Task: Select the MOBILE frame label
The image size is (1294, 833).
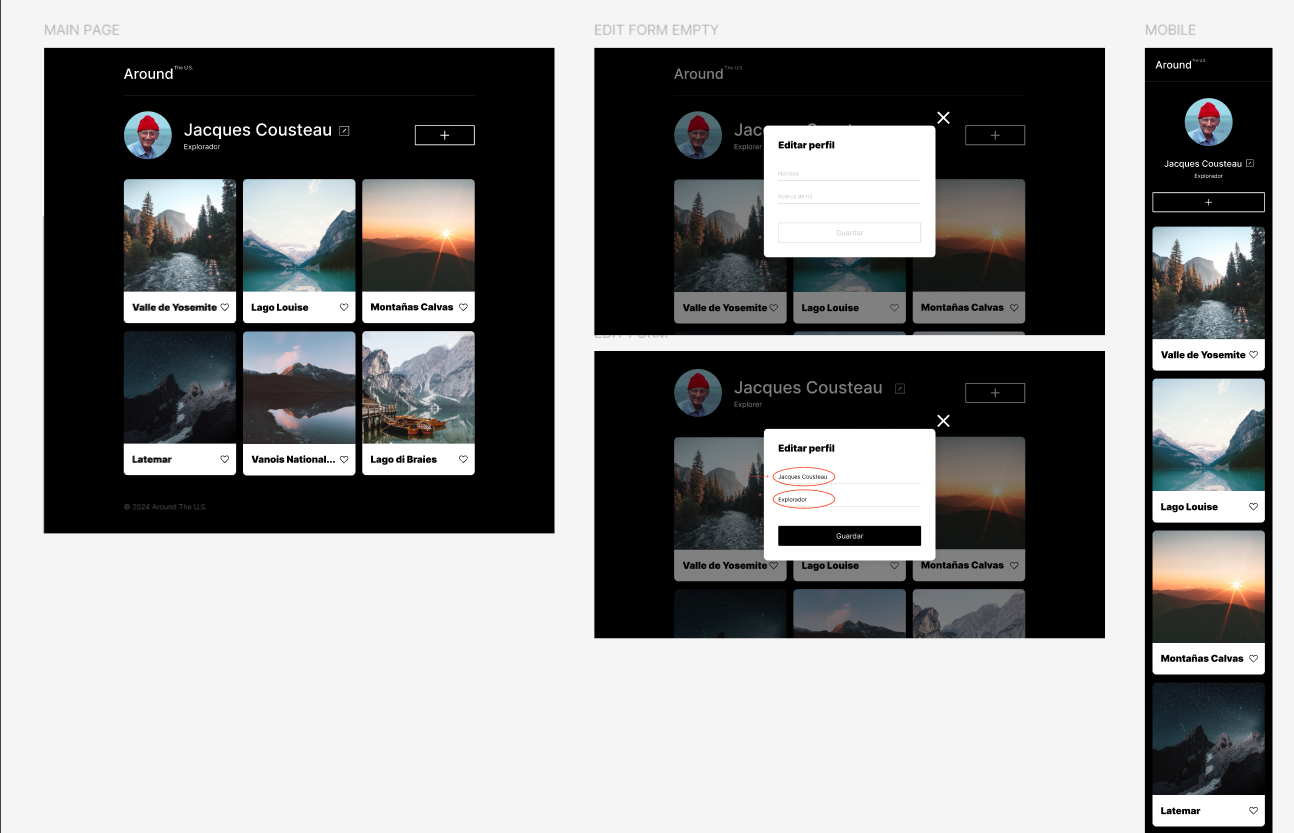Action: (1170, 30)
